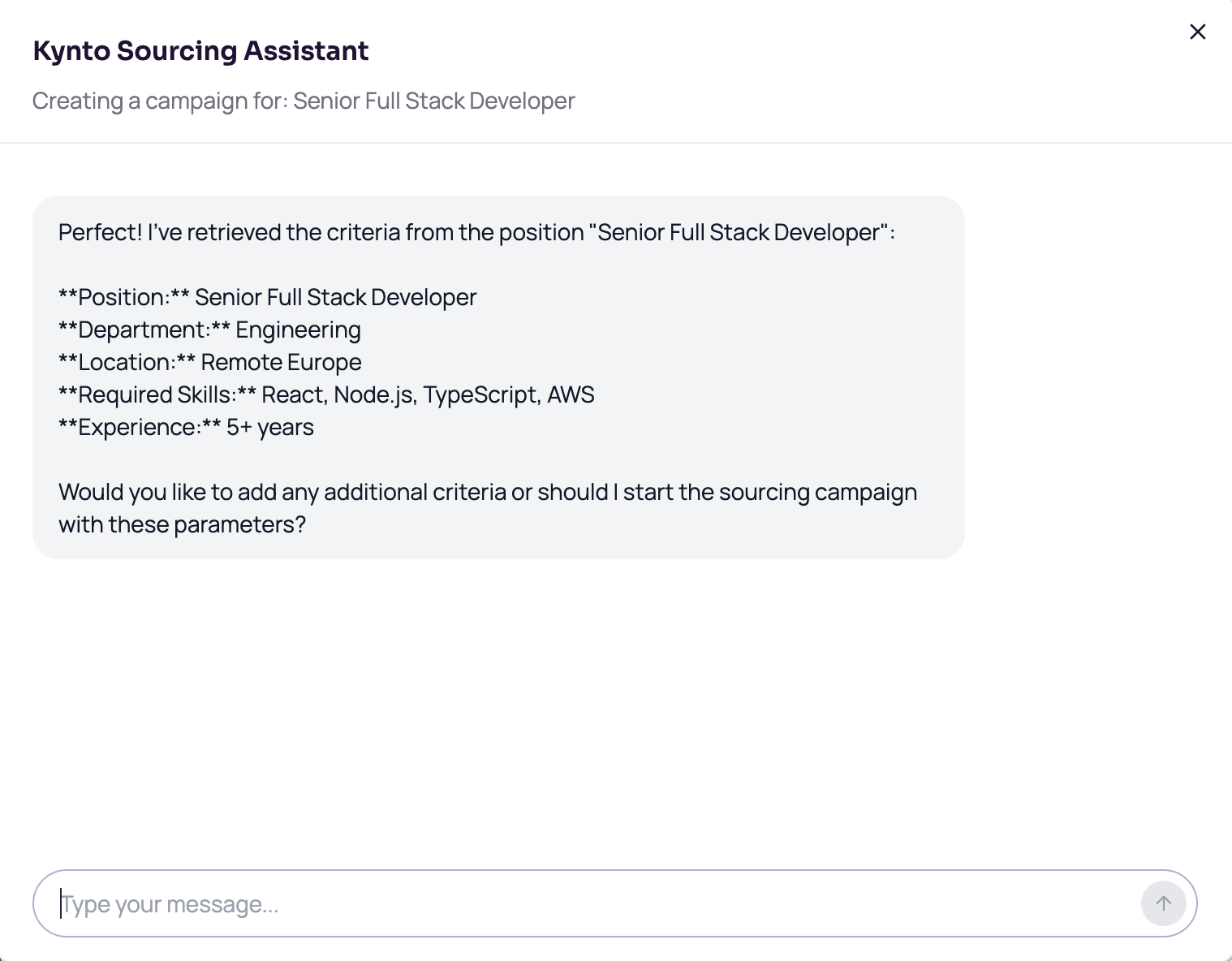Click the 'Kynto Sourcing Assistant' title
The width and height of the screenshot is (1232, 961).
click(200, 50)
